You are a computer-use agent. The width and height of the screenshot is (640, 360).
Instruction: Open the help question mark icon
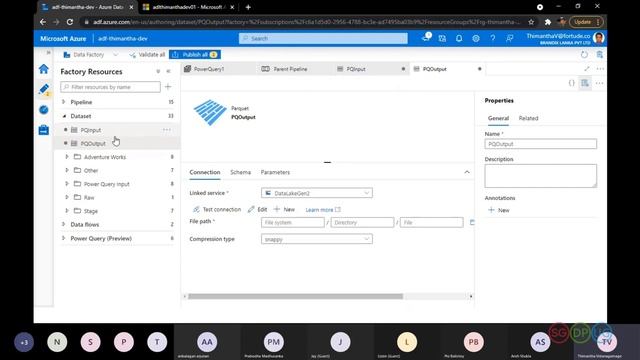click(x=493, y=38)
